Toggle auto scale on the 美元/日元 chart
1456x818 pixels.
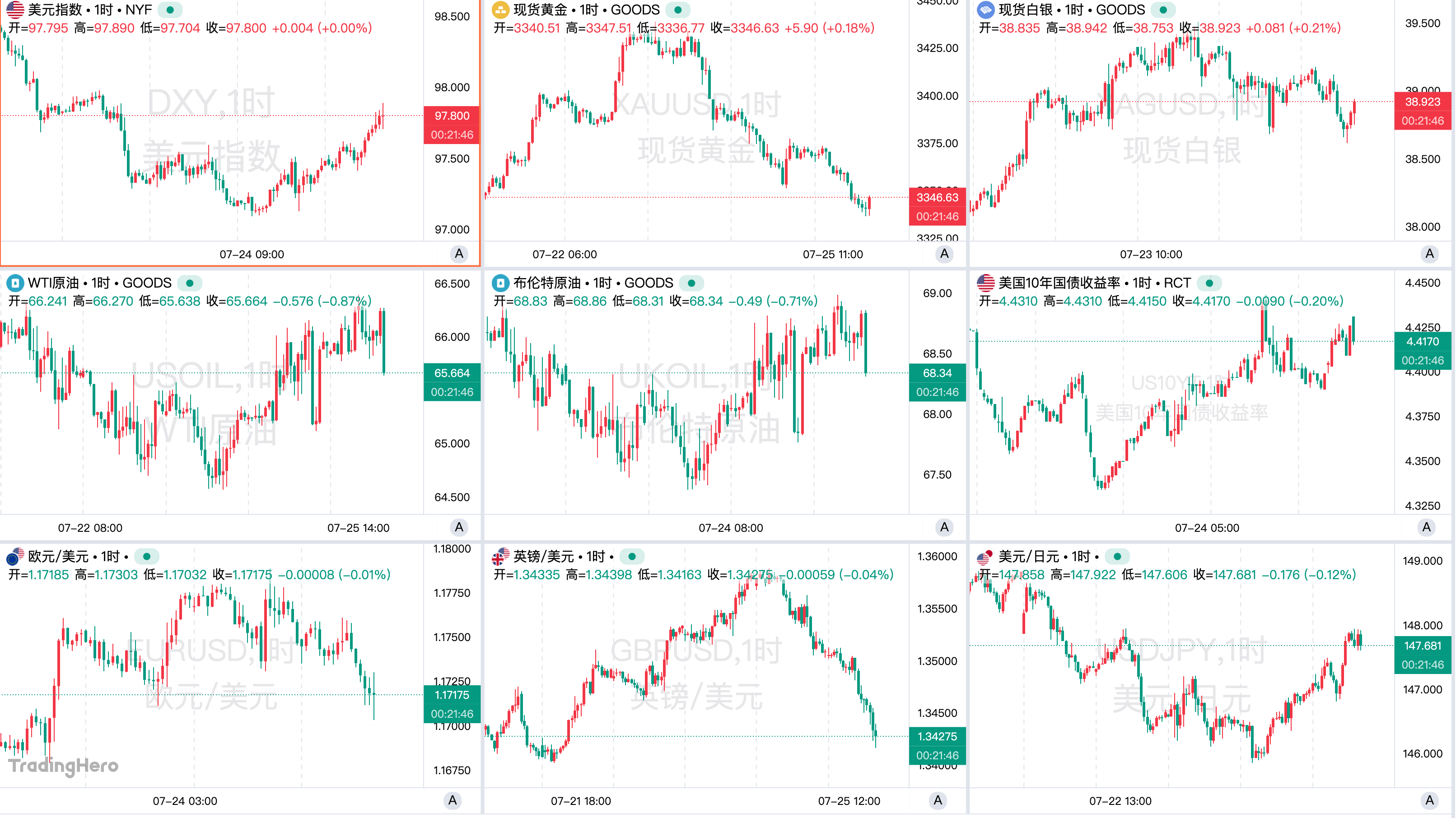click(x=1429, y=800)
